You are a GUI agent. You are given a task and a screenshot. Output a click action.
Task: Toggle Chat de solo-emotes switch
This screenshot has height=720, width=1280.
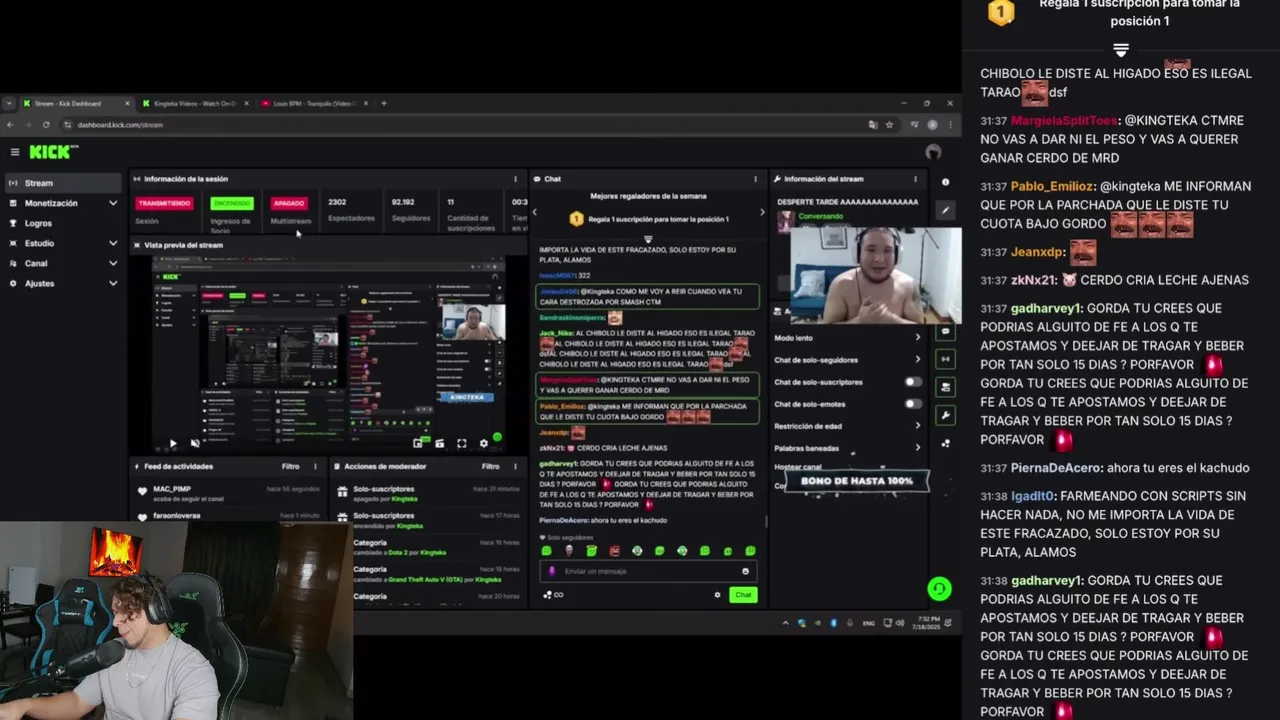913,404
